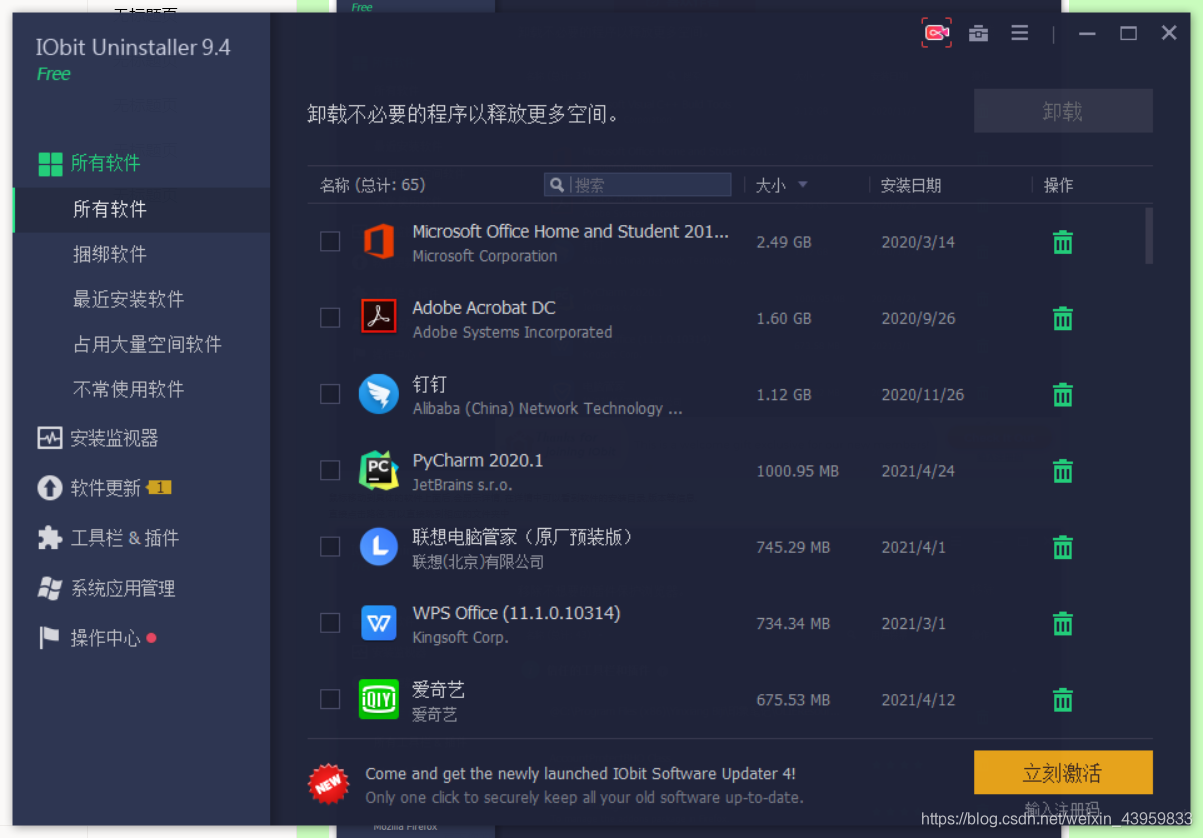Viewport: 1203px width, 838px height.
Task: Click the '2.49 GB' size value
Action: pyautogui.click(x=784, y=242)
